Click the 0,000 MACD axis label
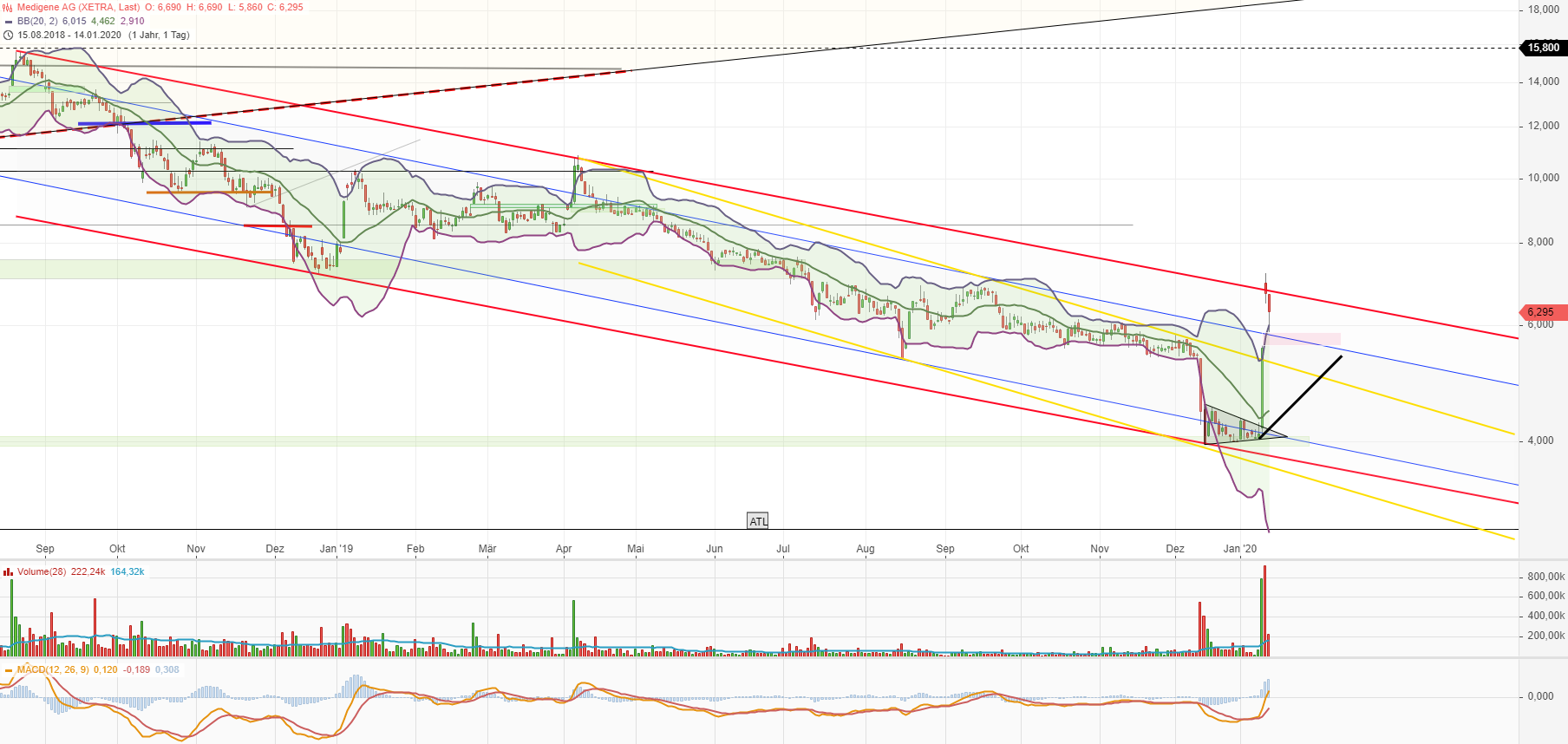1568x744 pixels. (x=1541, y=696)
